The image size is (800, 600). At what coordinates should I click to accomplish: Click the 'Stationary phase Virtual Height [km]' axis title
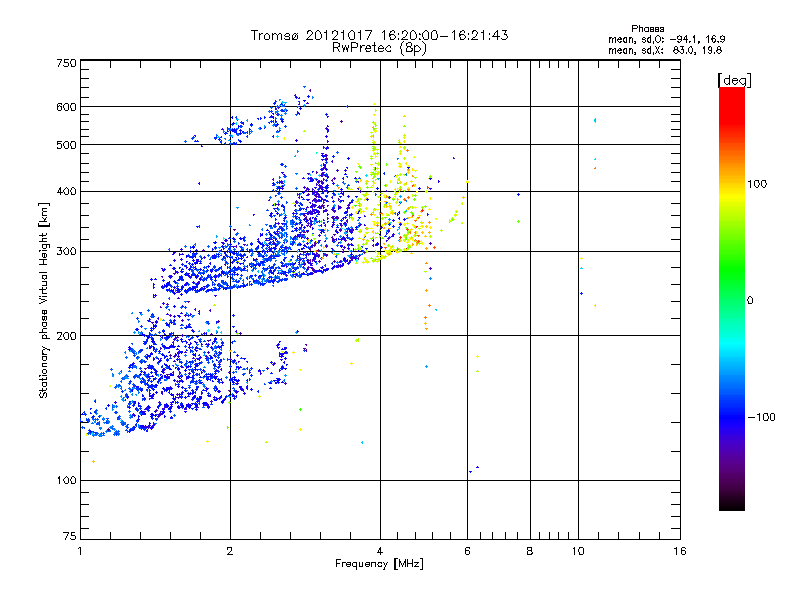44,300
